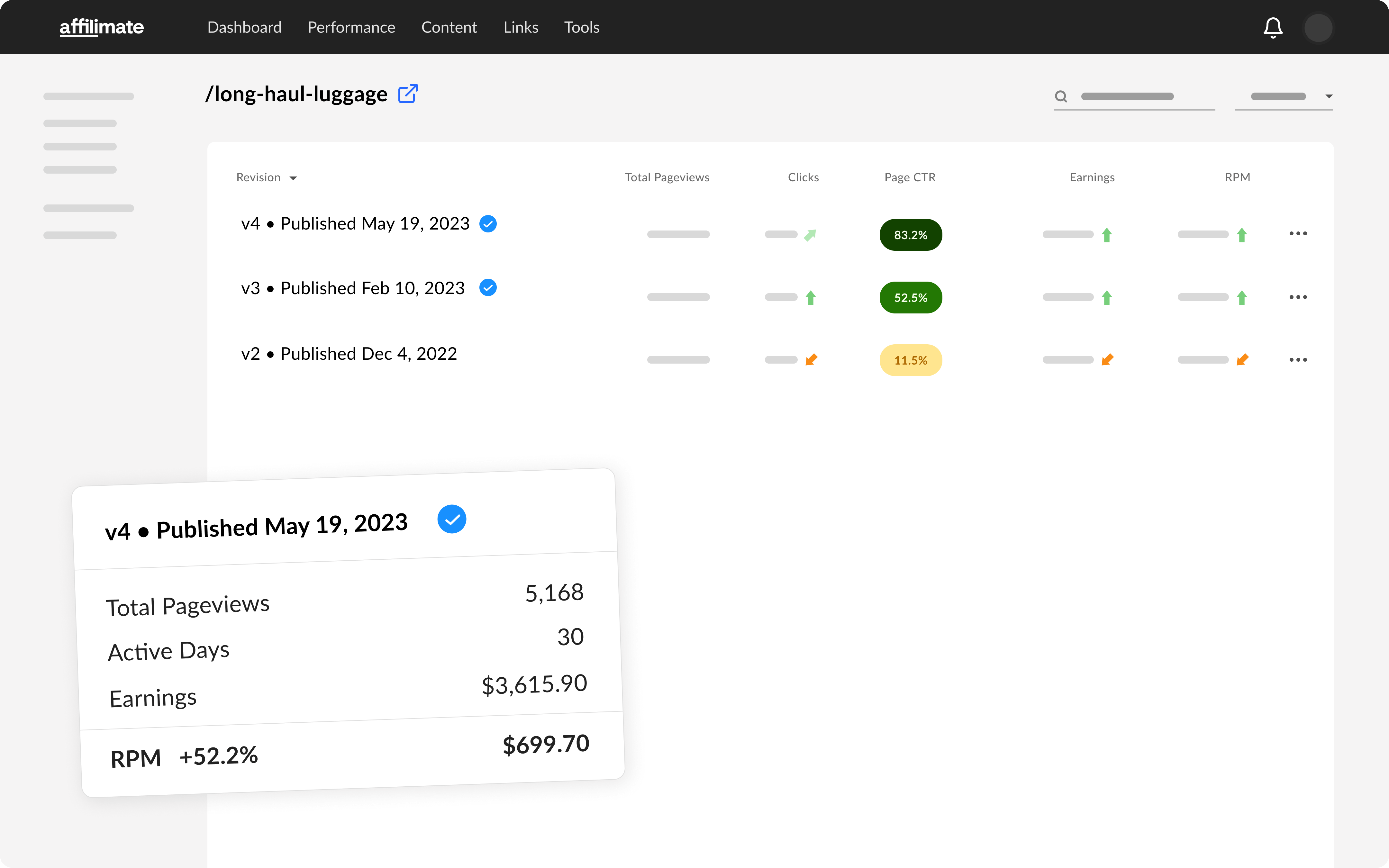
Task: Open the Tools navigation link
Action: point(581,27)
